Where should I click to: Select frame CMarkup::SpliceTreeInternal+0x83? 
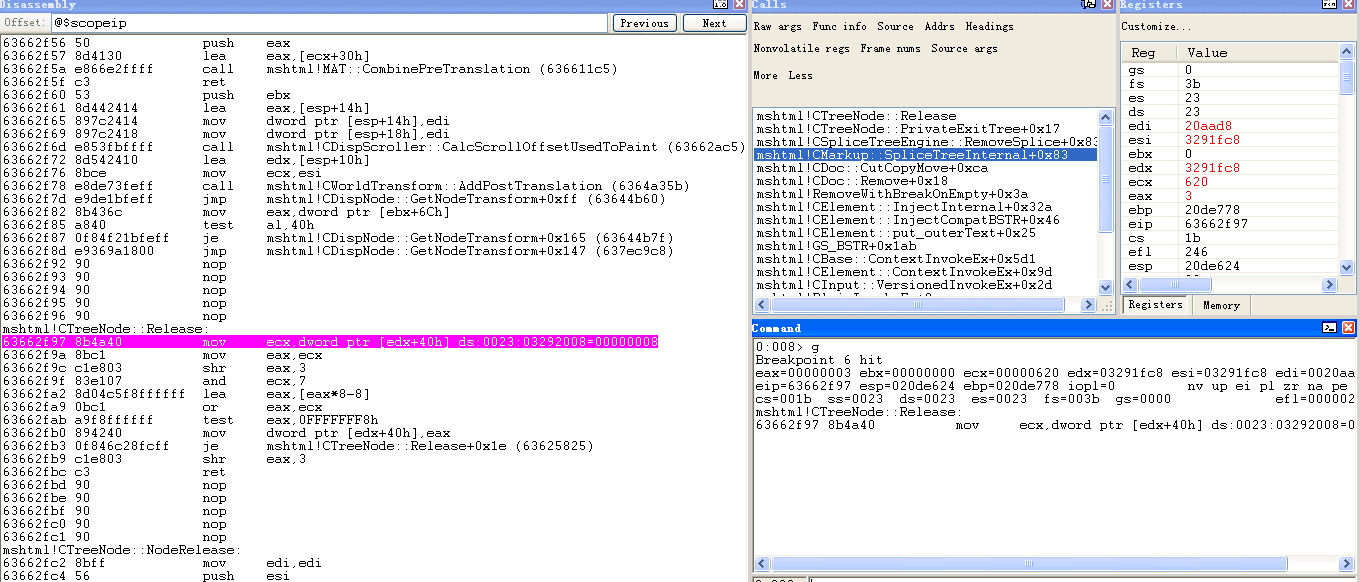coord(925,155)
